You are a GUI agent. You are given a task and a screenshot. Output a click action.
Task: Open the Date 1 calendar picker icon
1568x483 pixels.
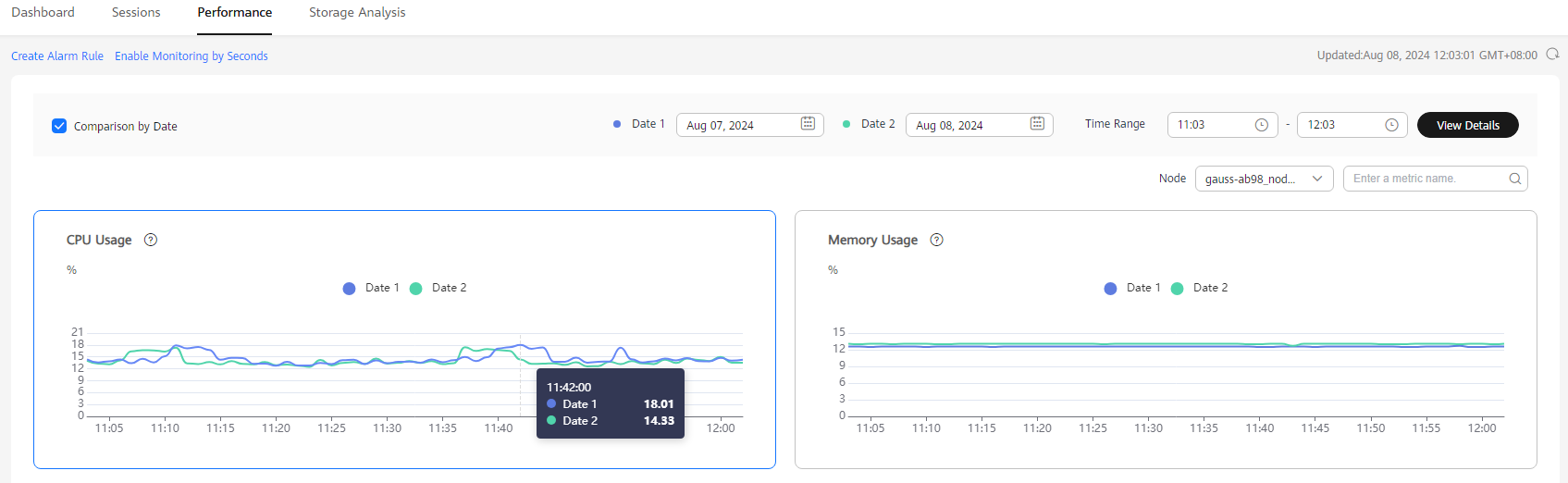point(808,124)
